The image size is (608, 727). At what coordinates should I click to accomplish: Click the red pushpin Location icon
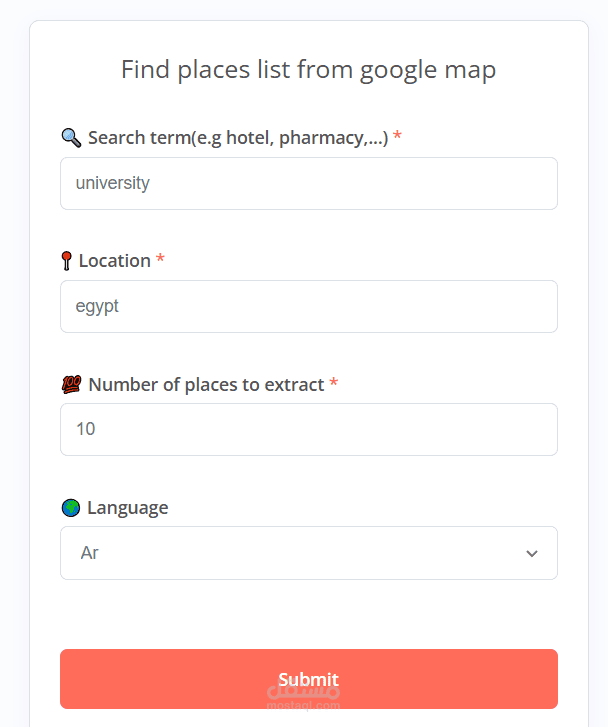point(66,261)
